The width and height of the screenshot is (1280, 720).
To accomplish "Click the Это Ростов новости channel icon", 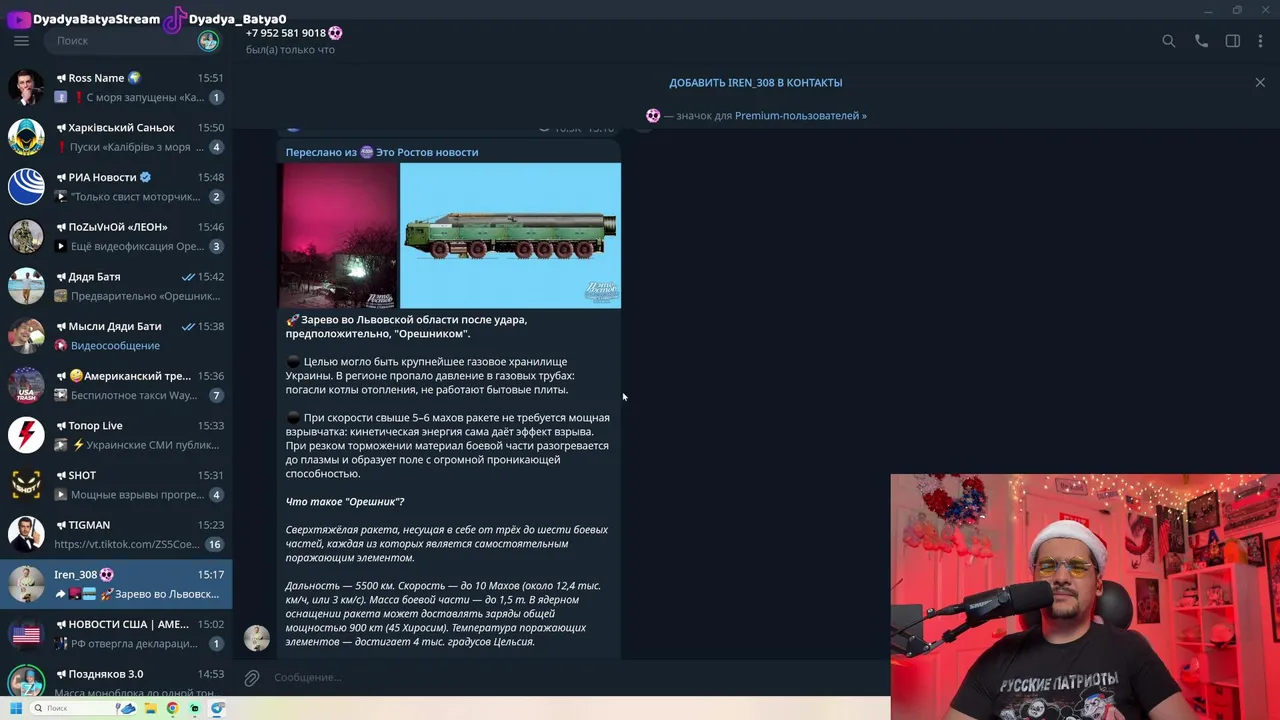I will [x=366, y=152].
